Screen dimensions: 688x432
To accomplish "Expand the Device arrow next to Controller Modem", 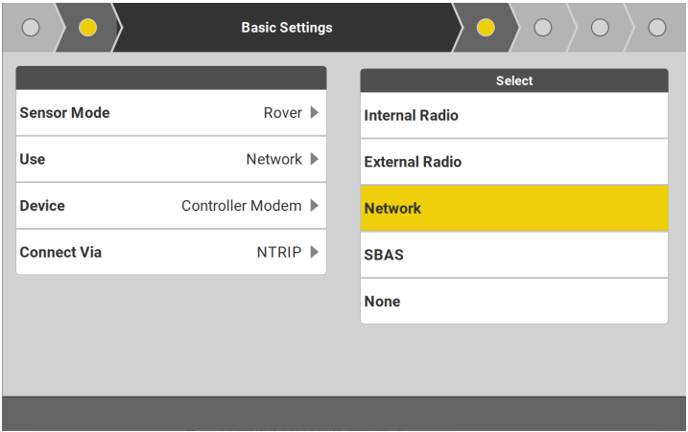I will click(x=315, y=206).
